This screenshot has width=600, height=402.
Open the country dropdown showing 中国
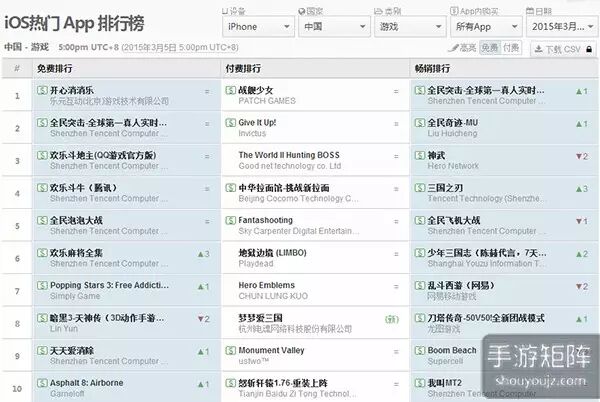334,27
